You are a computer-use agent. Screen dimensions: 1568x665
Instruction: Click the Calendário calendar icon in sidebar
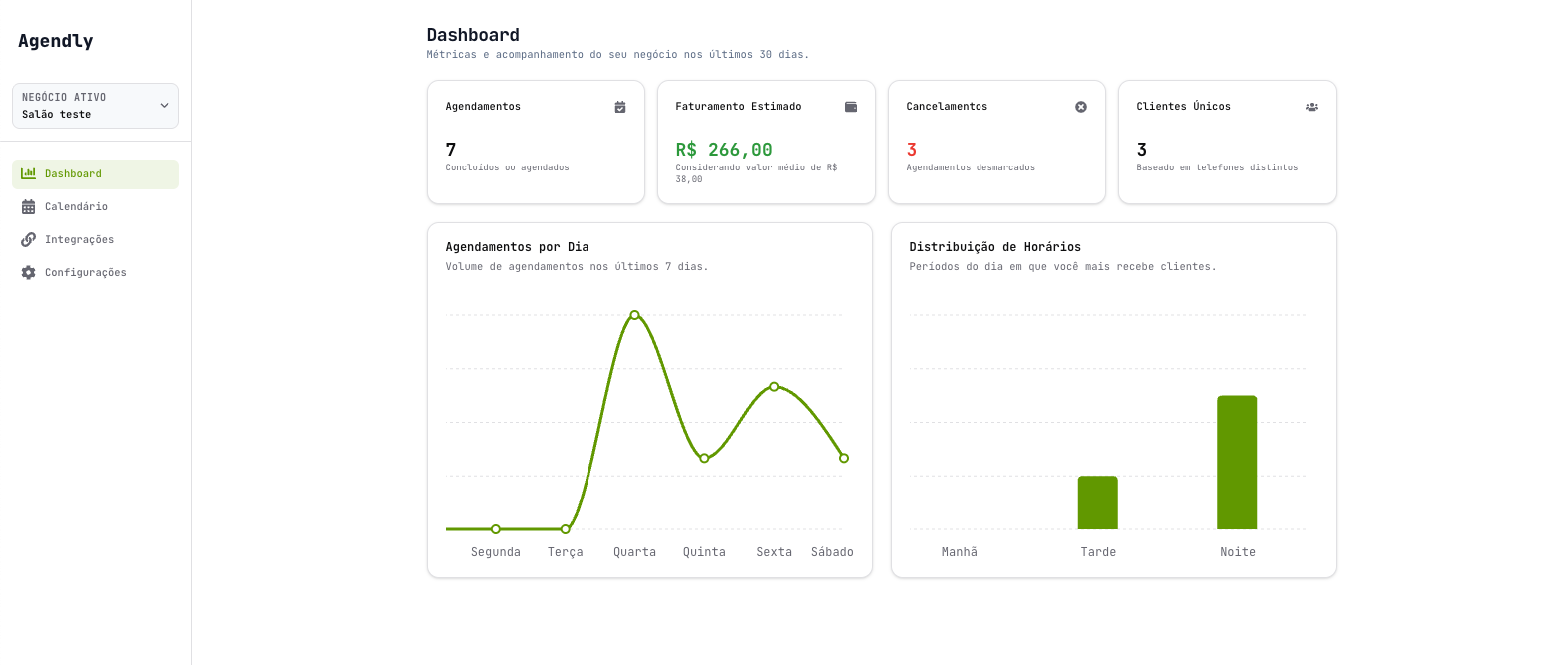point(28,207)
